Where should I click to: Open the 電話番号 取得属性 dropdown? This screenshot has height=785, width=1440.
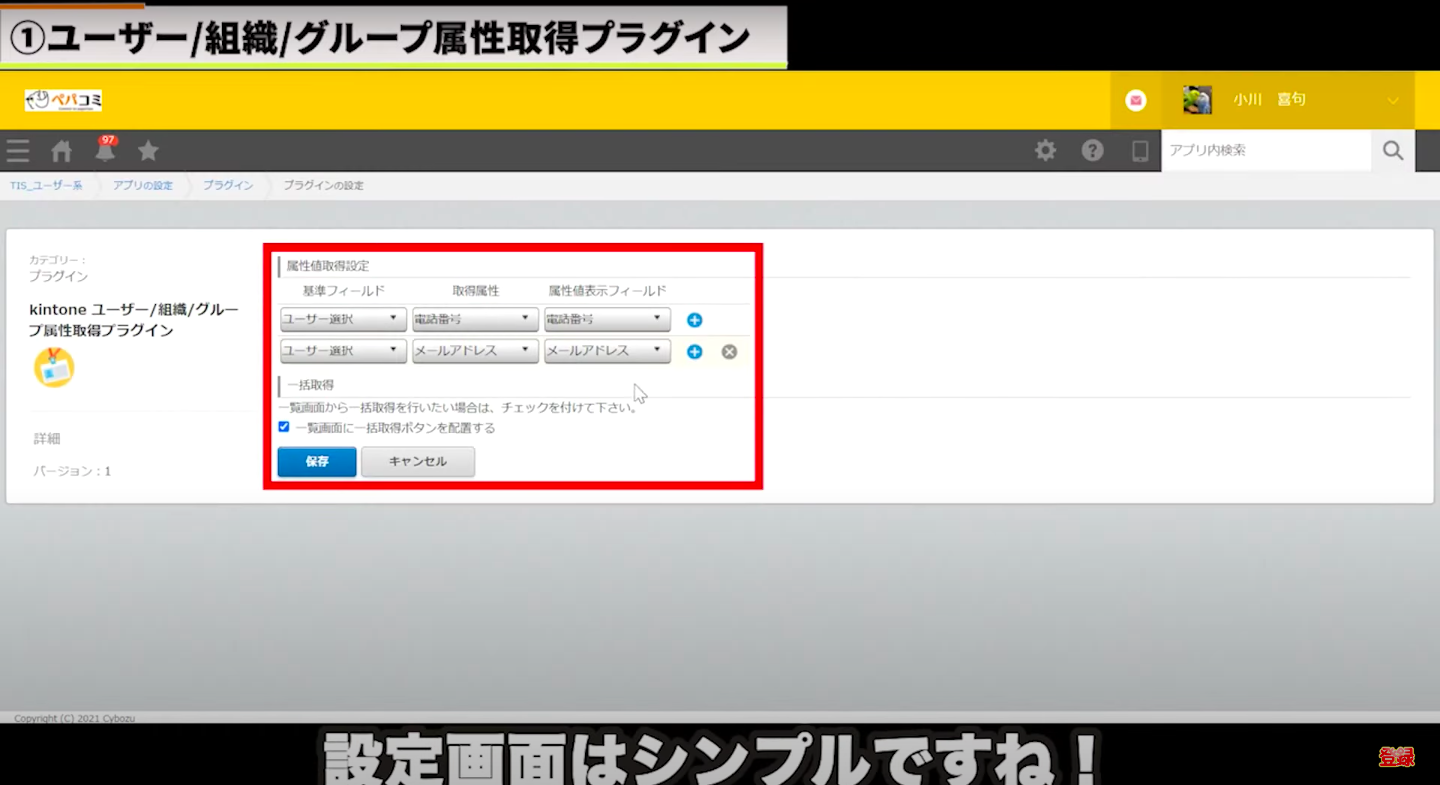[x=475, y=320]
